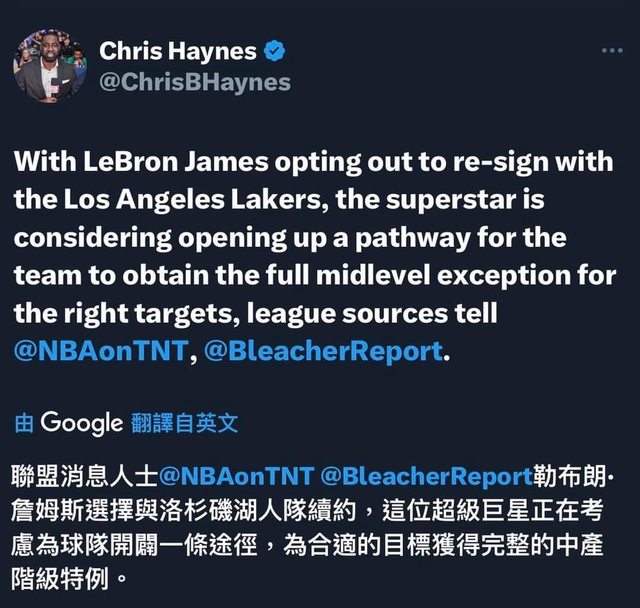
Task: Click the Google logo in translation attribution
Action: 82,423
